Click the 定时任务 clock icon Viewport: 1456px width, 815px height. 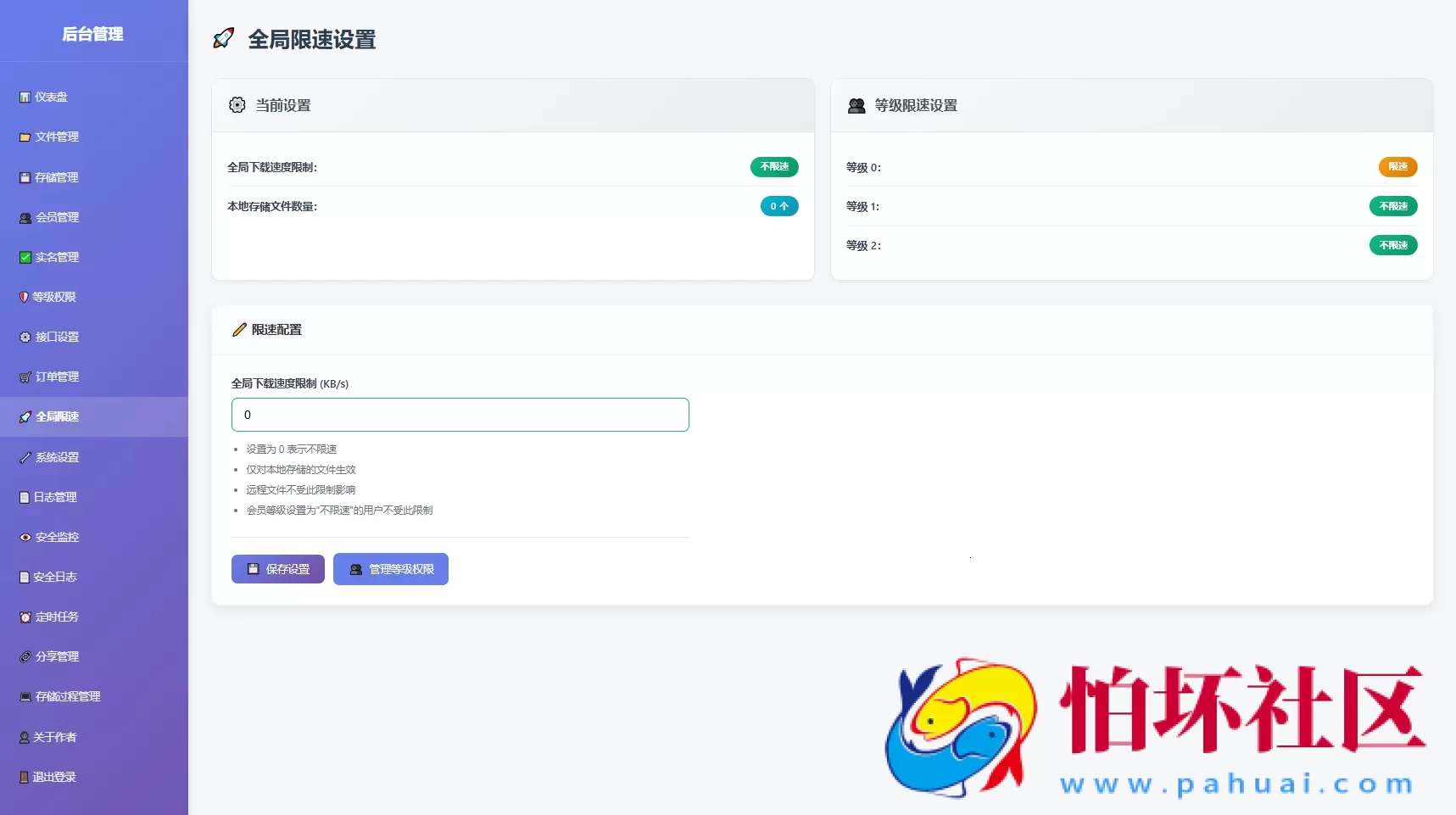coord(25,617)
